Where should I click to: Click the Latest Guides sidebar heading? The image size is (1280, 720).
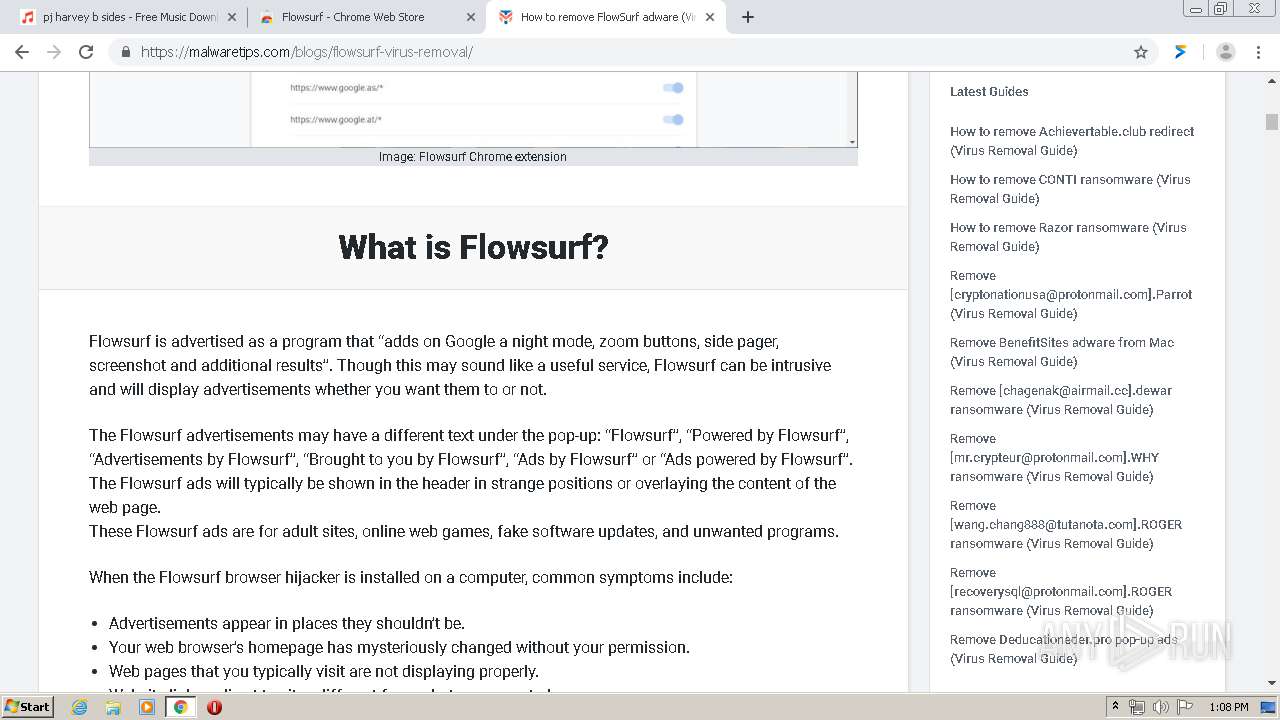(989, 91)
